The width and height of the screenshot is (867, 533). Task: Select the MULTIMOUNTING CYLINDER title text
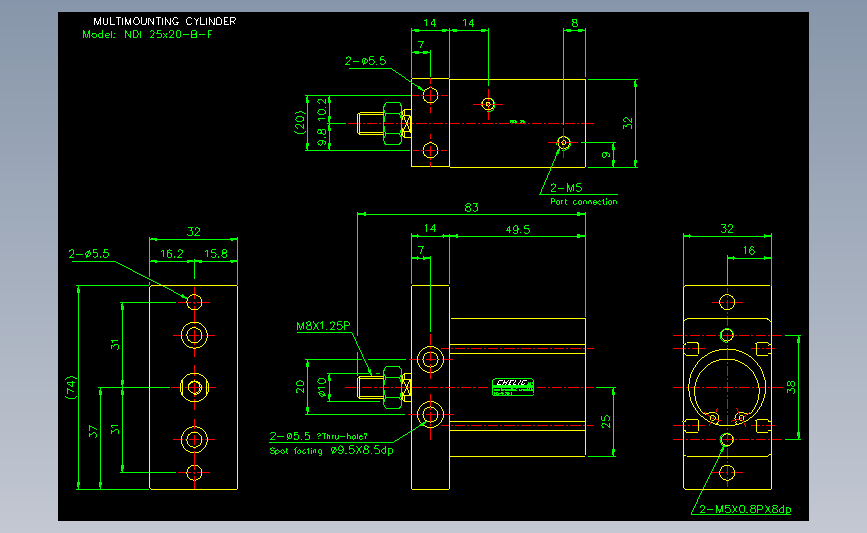pos(164,21)
